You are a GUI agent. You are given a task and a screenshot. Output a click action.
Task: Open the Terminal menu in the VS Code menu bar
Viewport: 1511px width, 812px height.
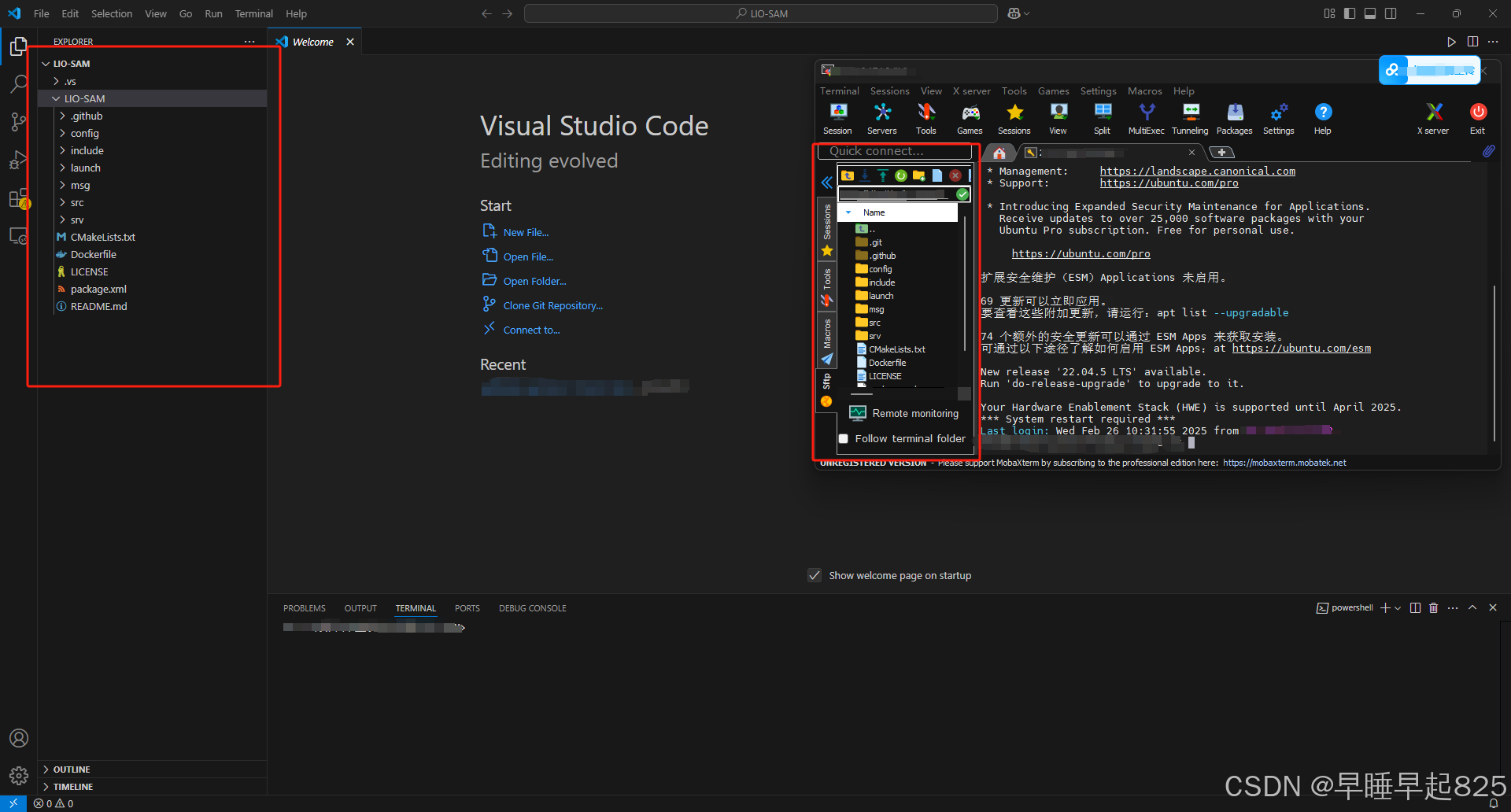click(x=253, y=13)
